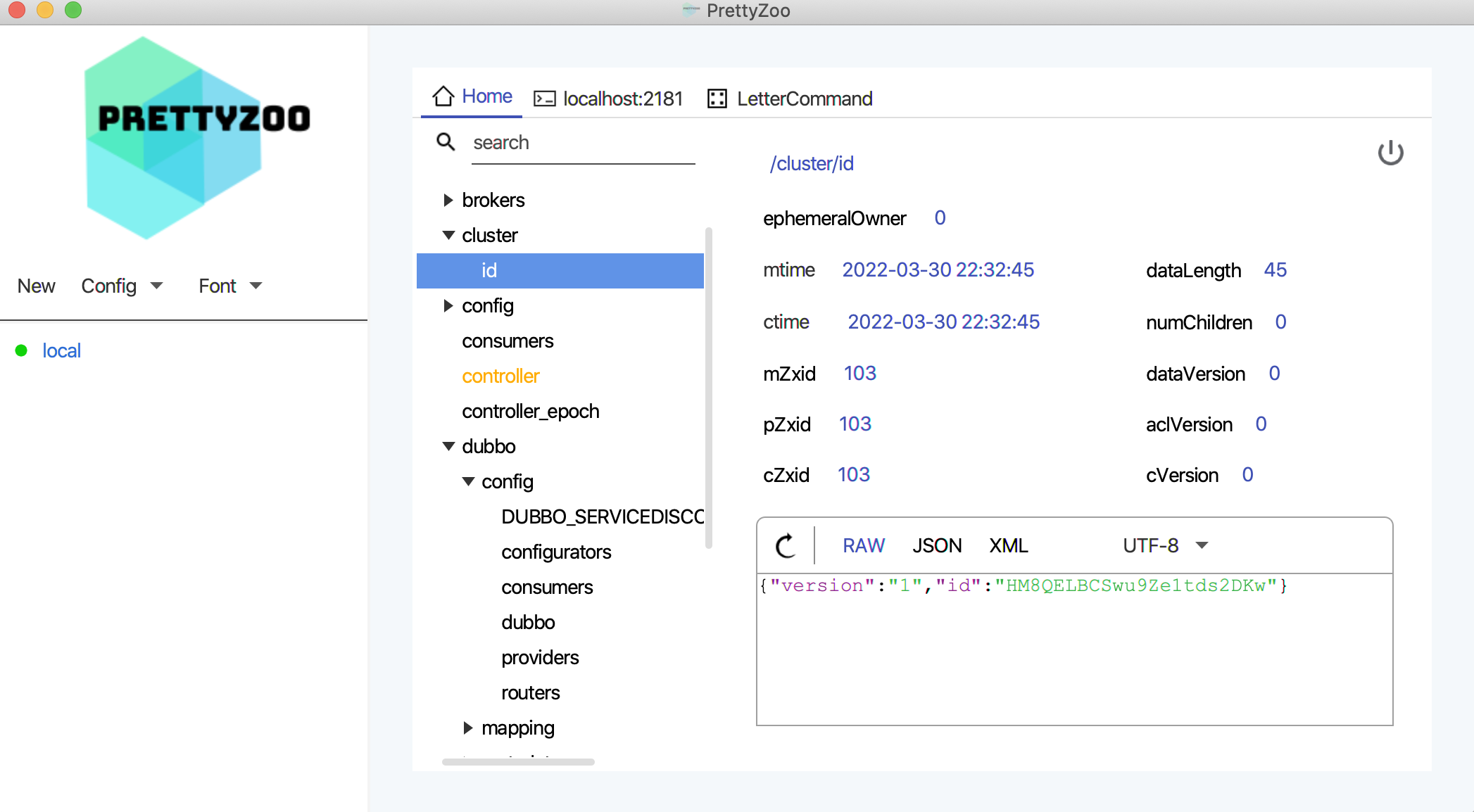
Task: Switch data view to RAW format
Action: coord(863,546)
